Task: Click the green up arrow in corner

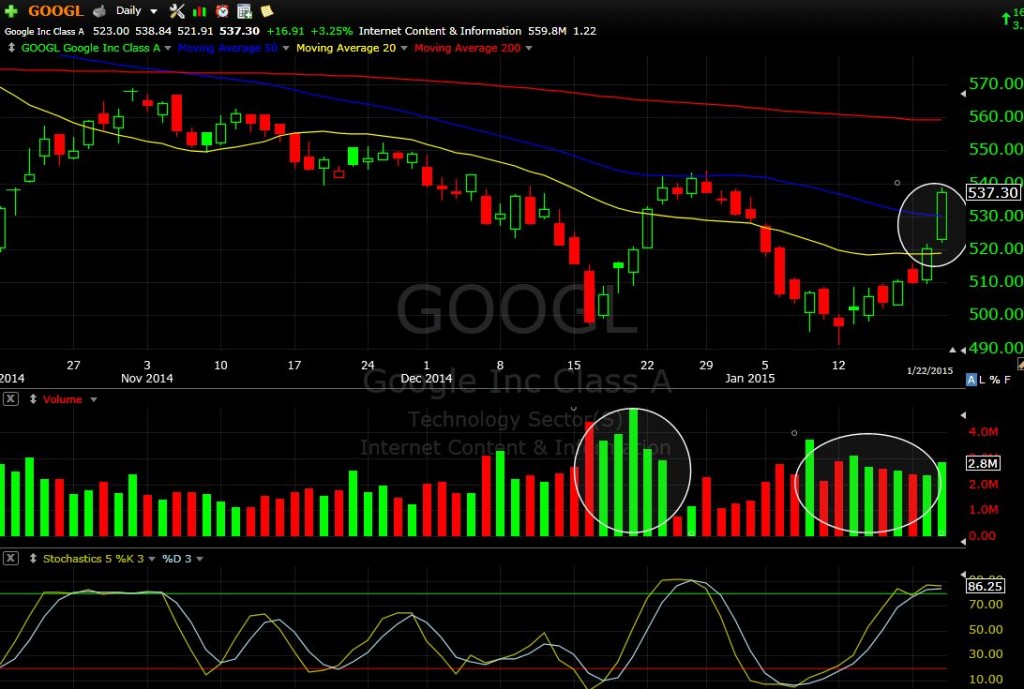Action: [x=1006, y=19]
